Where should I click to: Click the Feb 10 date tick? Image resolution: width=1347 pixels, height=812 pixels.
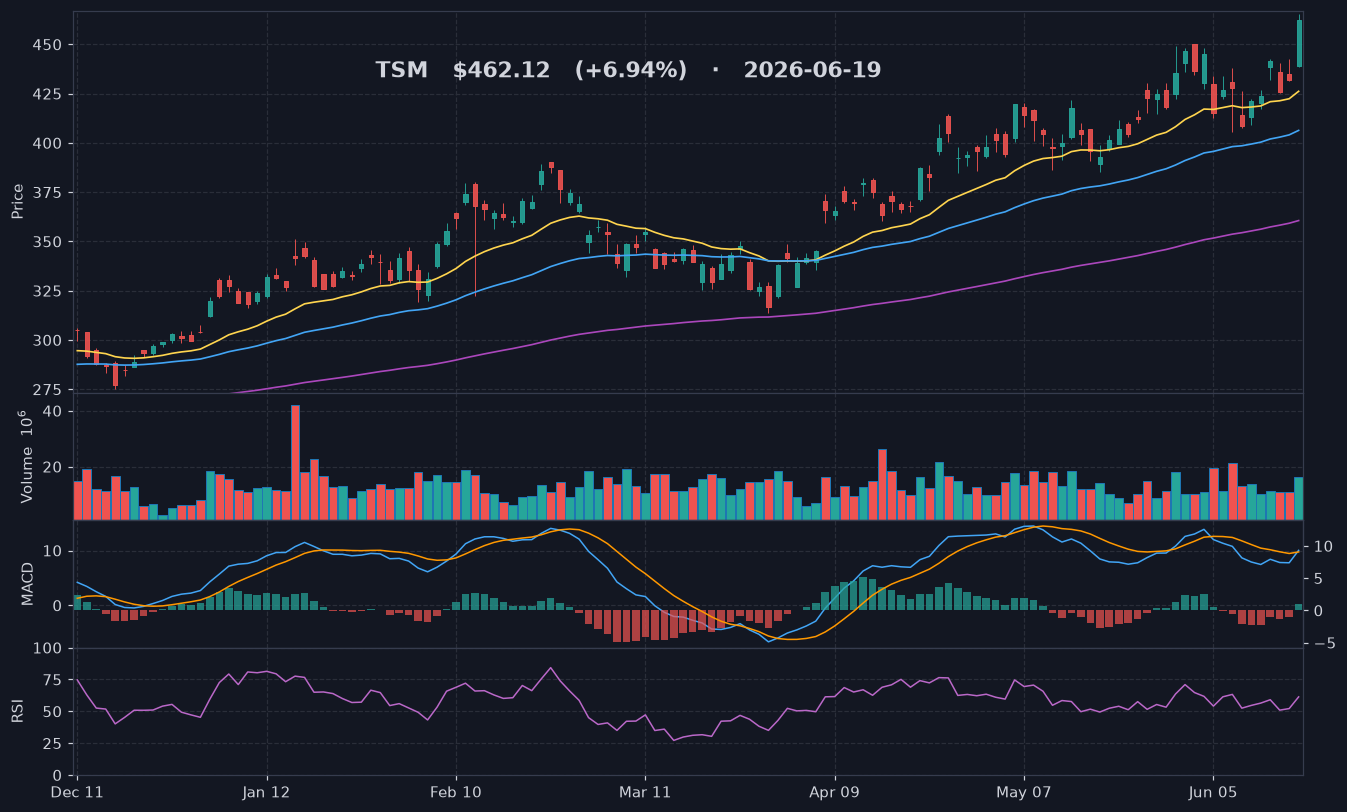[456, 792]
